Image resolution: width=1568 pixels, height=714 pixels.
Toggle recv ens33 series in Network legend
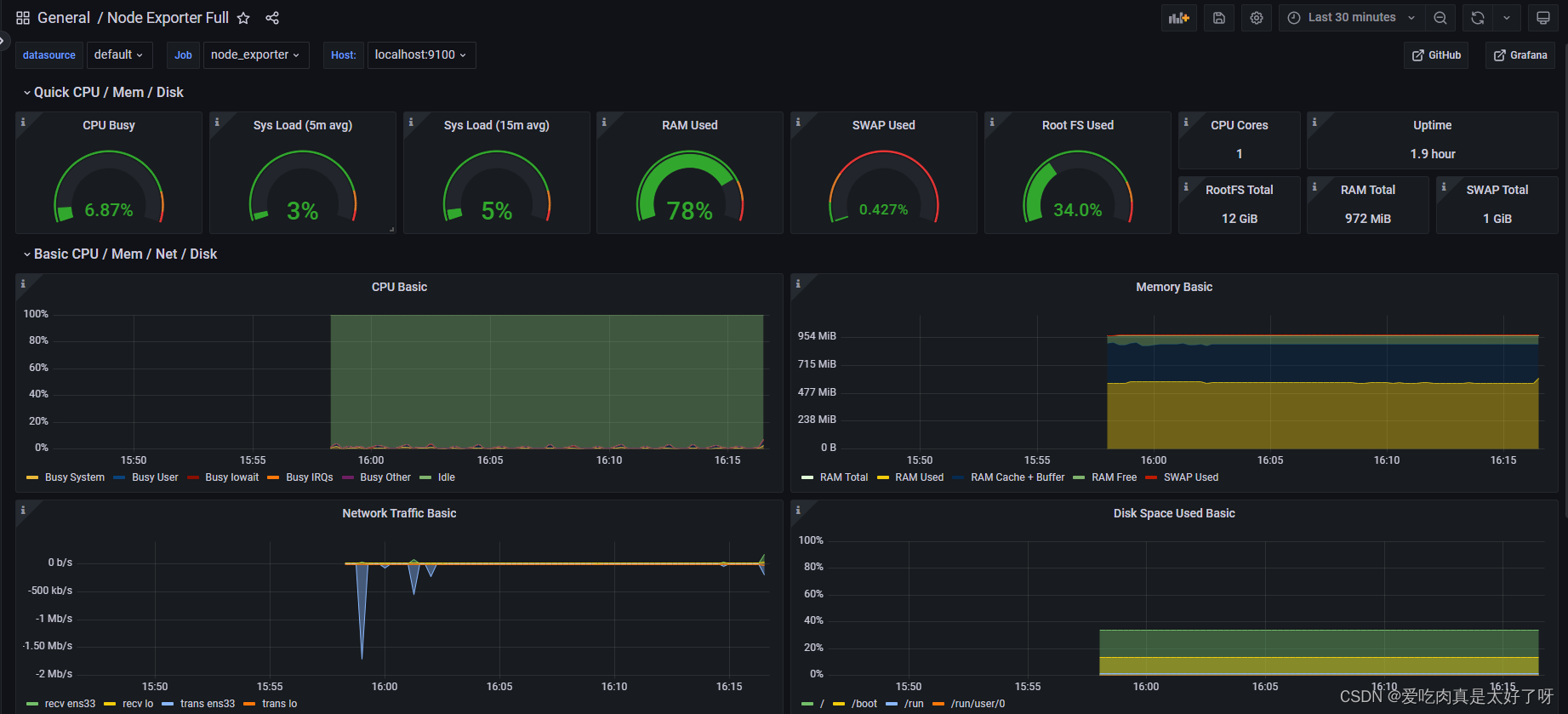pyautogui.click(x=70, y=704)
